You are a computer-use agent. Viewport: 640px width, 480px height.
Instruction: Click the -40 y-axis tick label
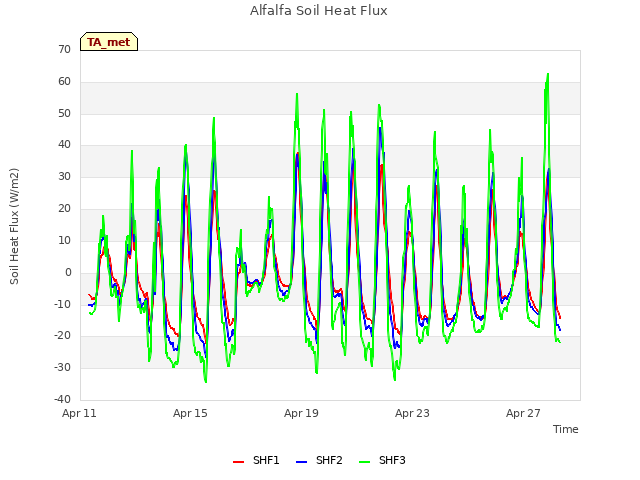click(62, 399)
